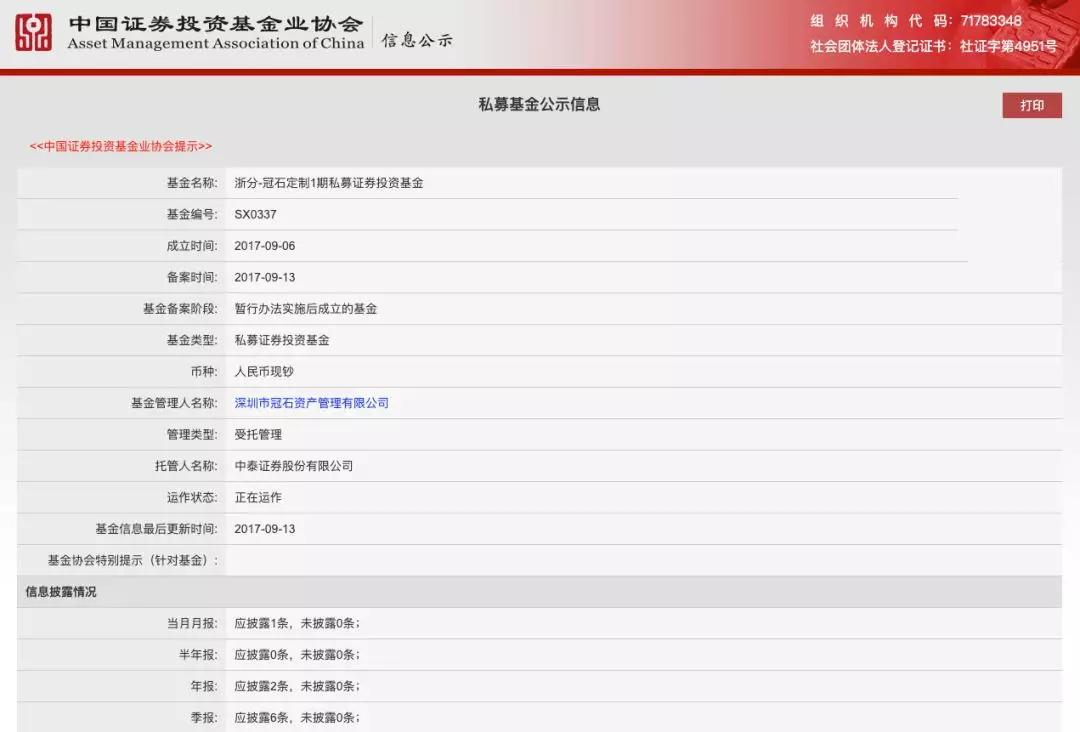Click the 打印 print button
Screen dimensions: 1080x732
tap(1031, 105)
